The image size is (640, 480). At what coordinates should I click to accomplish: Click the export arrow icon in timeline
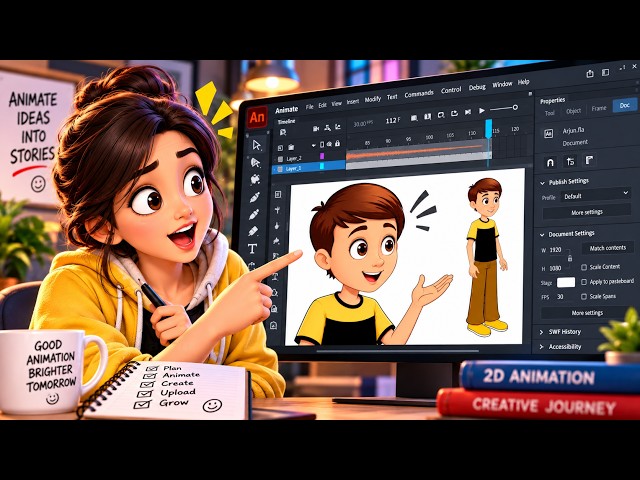(x=454, y=114)
